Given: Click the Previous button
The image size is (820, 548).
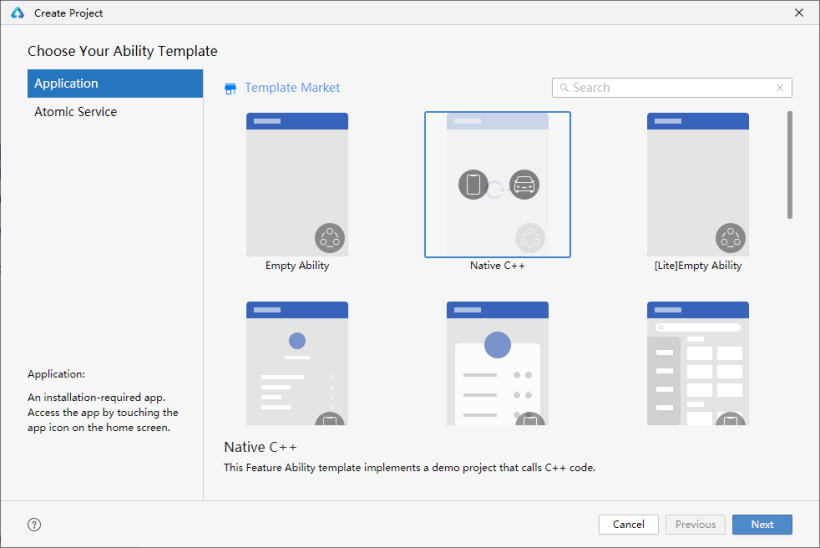Looking at the screenshot, I should pyautogui.click(x=695, y=524).
